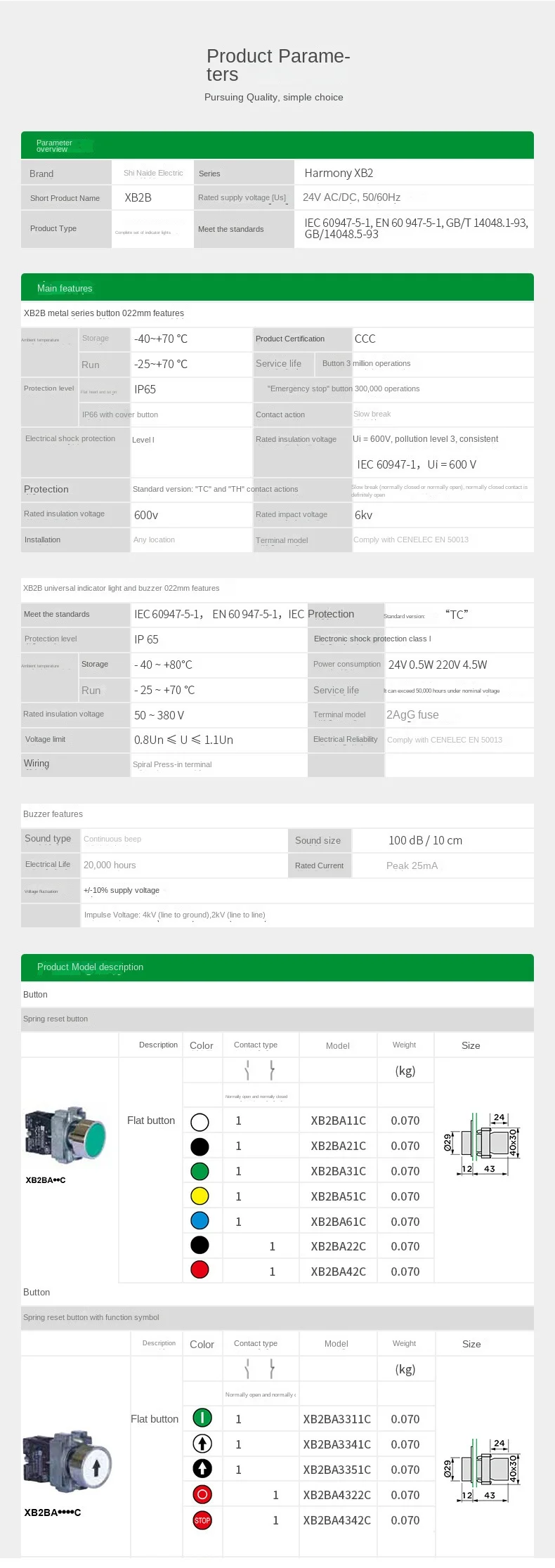Click the Harmony XB2 series value
This screenshot has height=1568, width=555.
339,173
